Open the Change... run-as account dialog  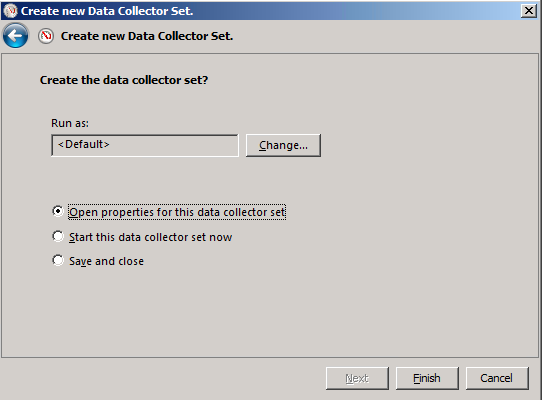pyautogui.click(x=283, y=145)
